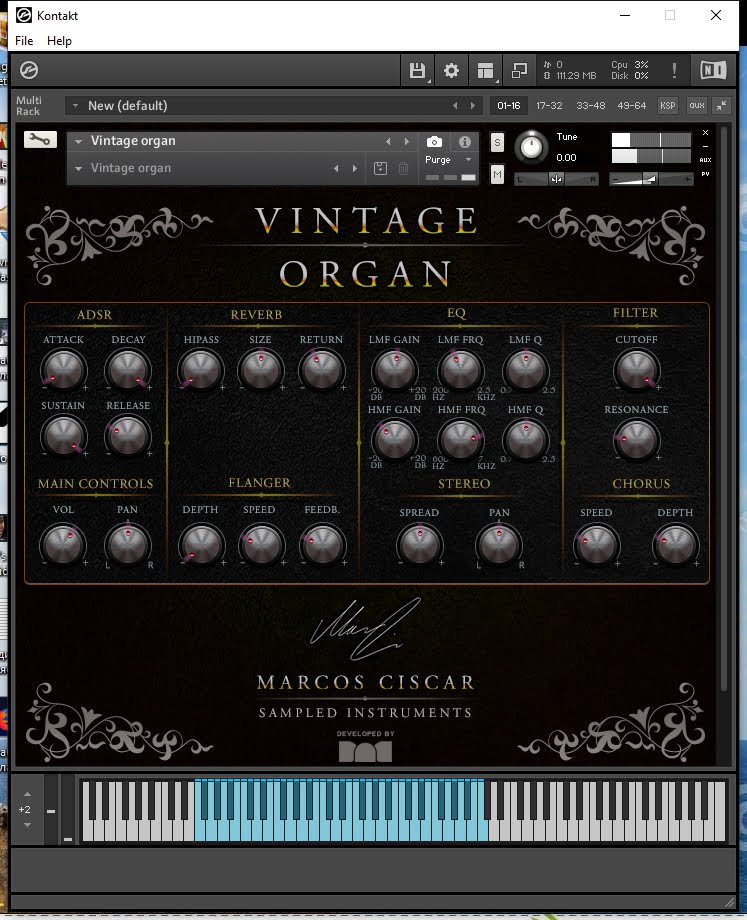Open the File menu
The height and width of the screenshot is (920, 747).
[x=24, y=41]
